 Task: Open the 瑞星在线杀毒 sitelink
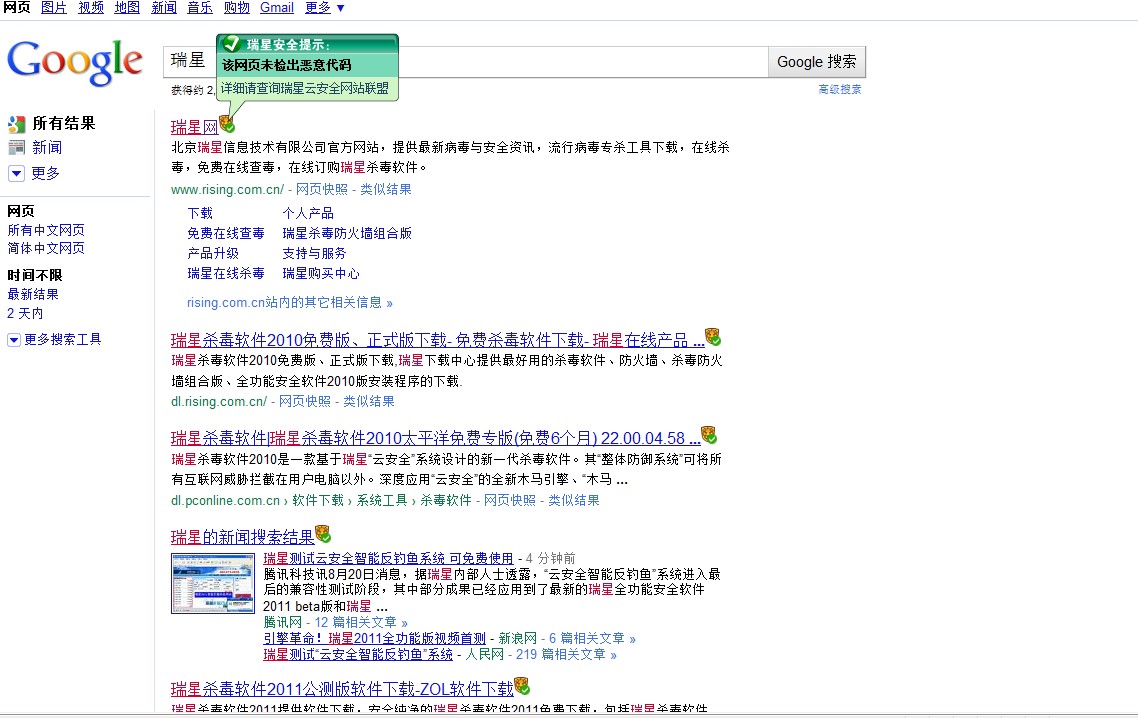(x=226, y=274)
